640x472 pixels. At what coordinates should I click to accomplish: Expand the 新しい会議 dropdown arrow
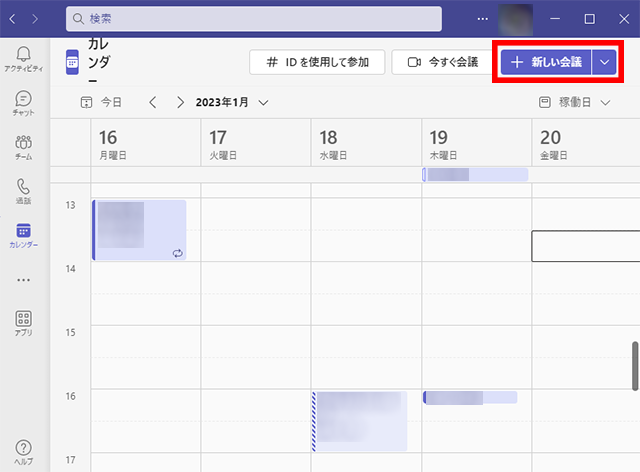pos(604,62)
